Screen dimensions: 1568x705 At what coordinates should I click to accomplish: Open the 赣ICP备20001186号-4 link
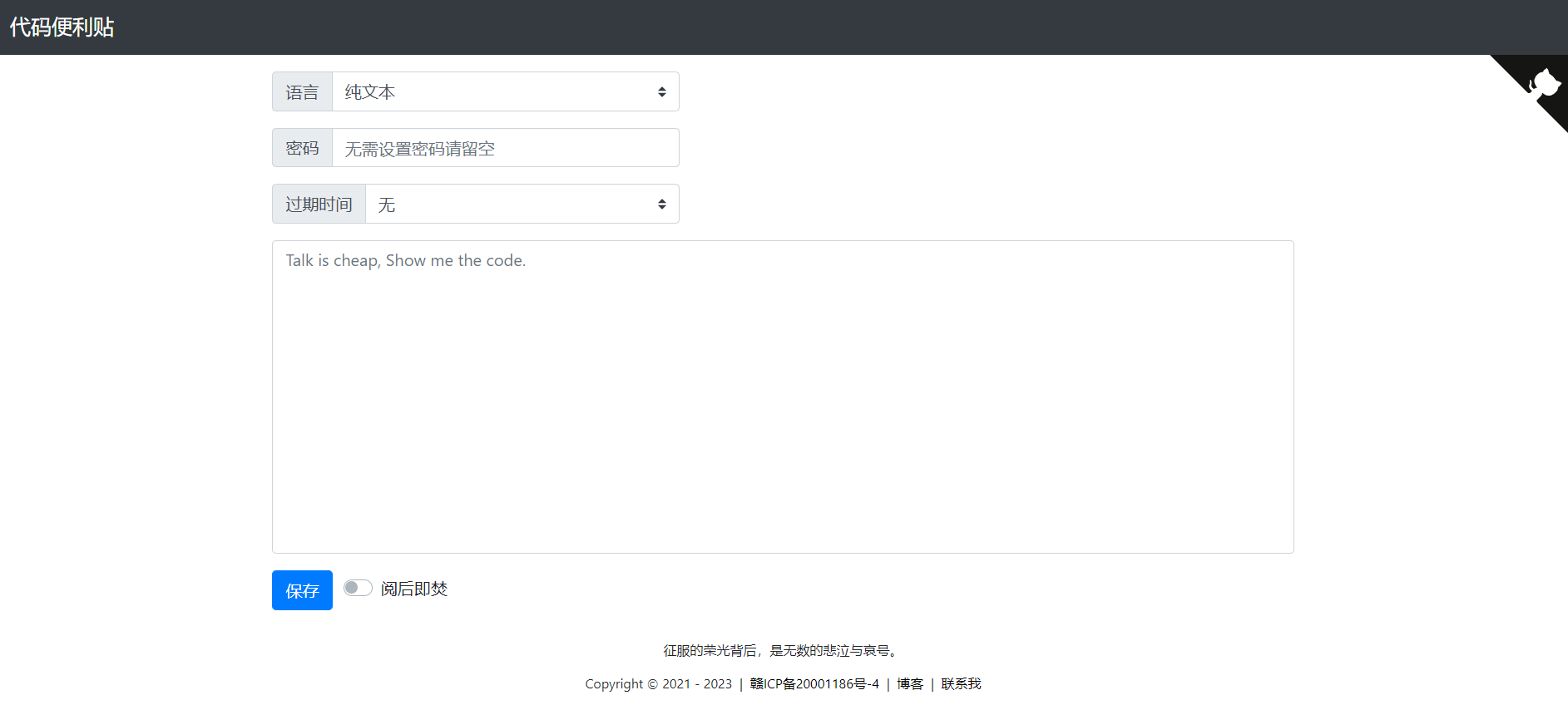click(x=814, y=684)
